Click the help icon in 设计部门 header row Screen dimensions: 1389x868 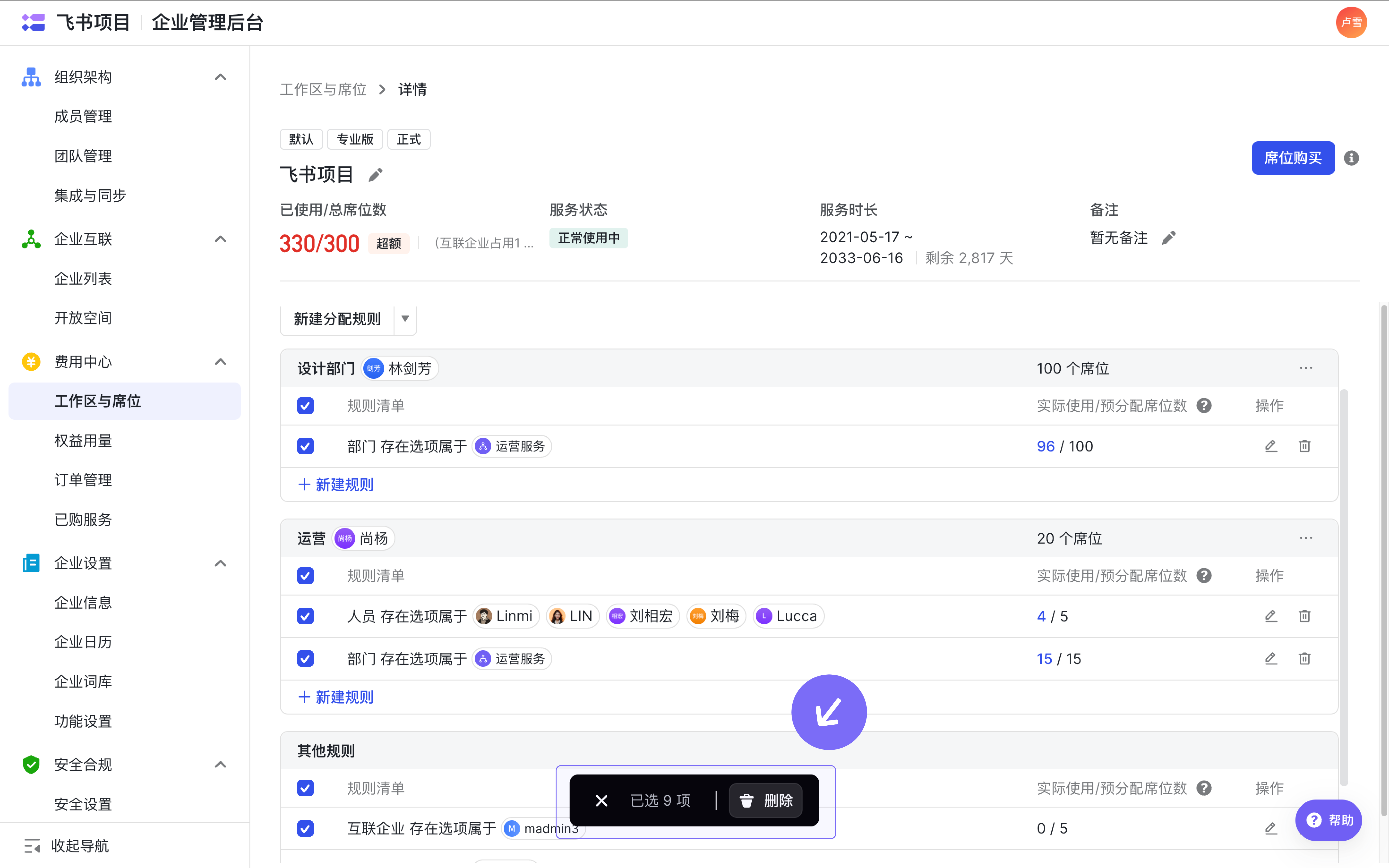click(x=1204, y=406)
